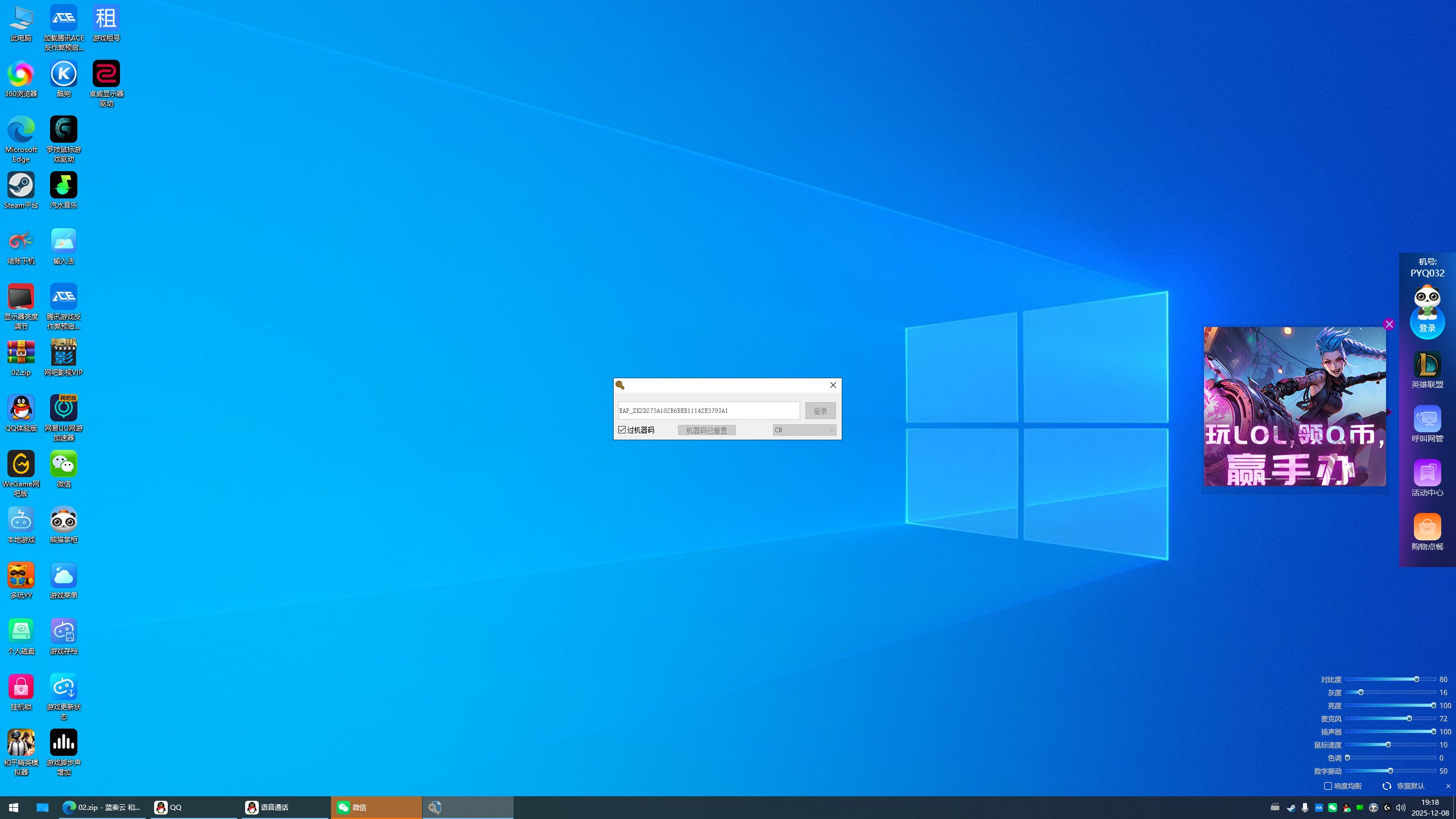
Task: Click the key code input field
Action: 708,411
